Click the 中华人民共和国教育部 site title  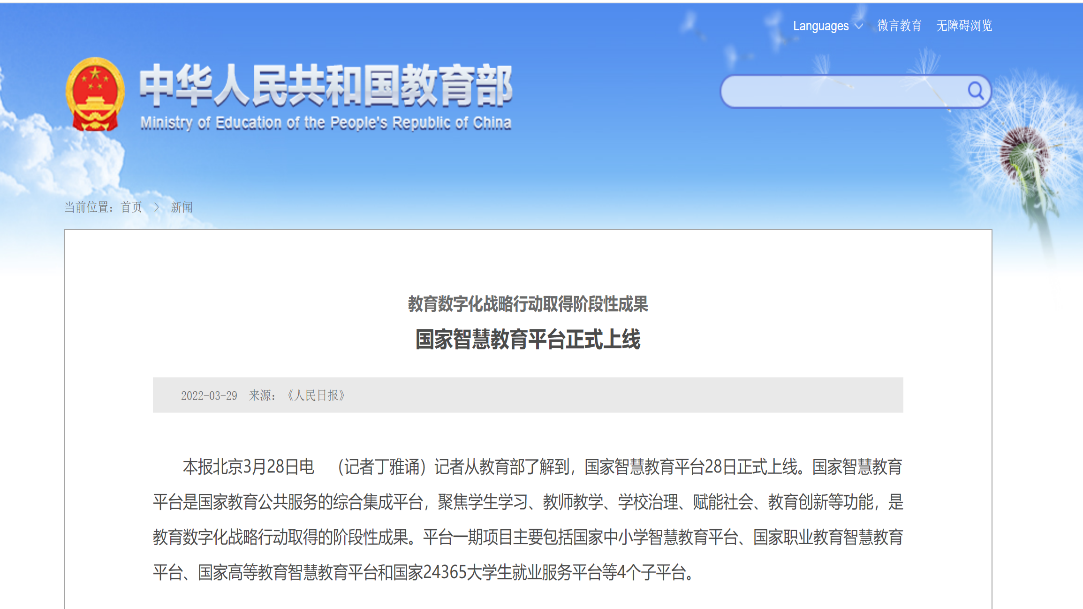325,87
